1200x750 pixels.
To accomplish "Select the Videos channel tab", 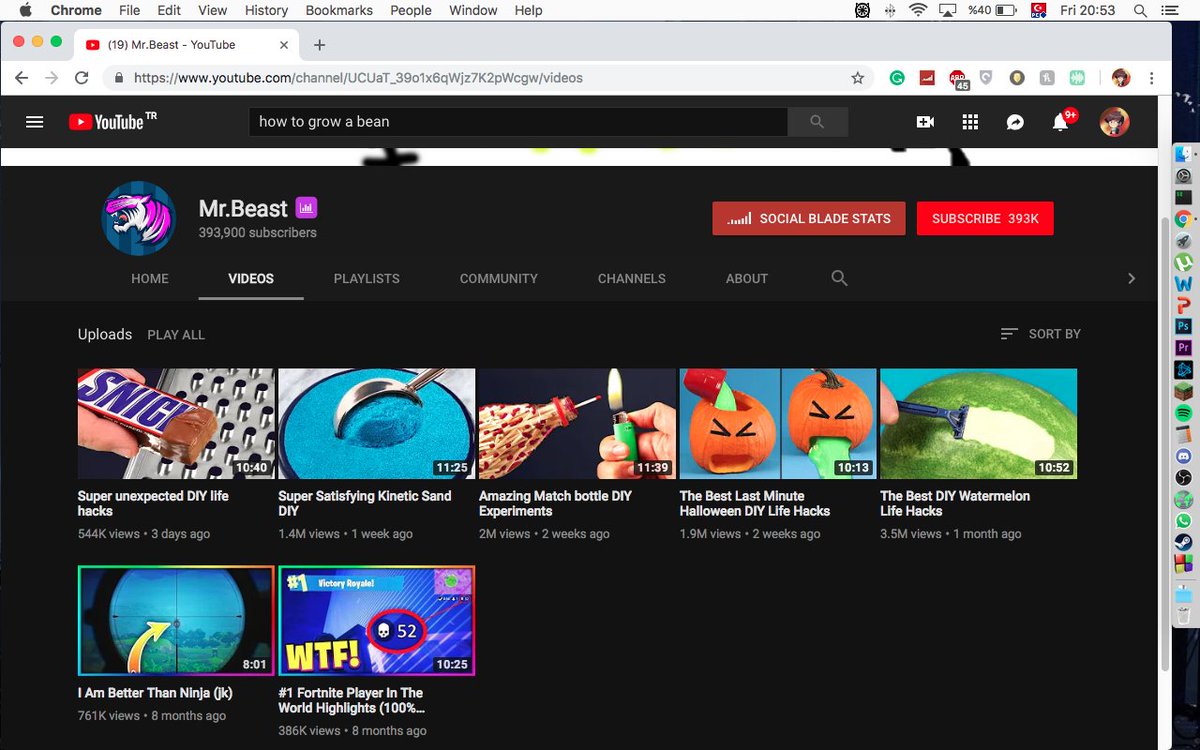I will (x=251, y=279).
